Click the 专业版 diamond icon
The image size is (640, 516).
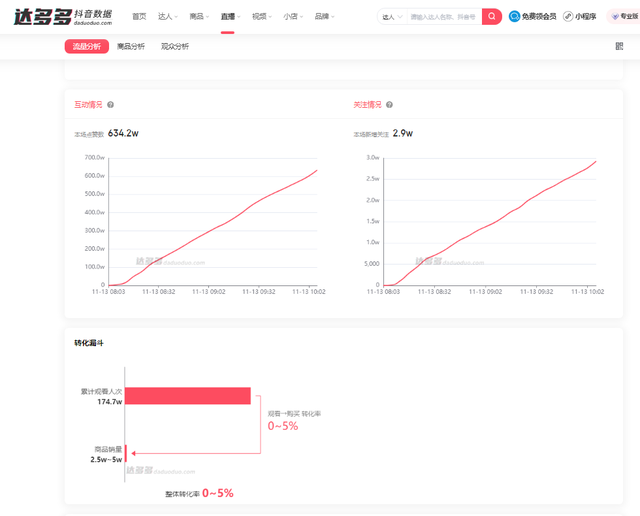pos(615,16)
